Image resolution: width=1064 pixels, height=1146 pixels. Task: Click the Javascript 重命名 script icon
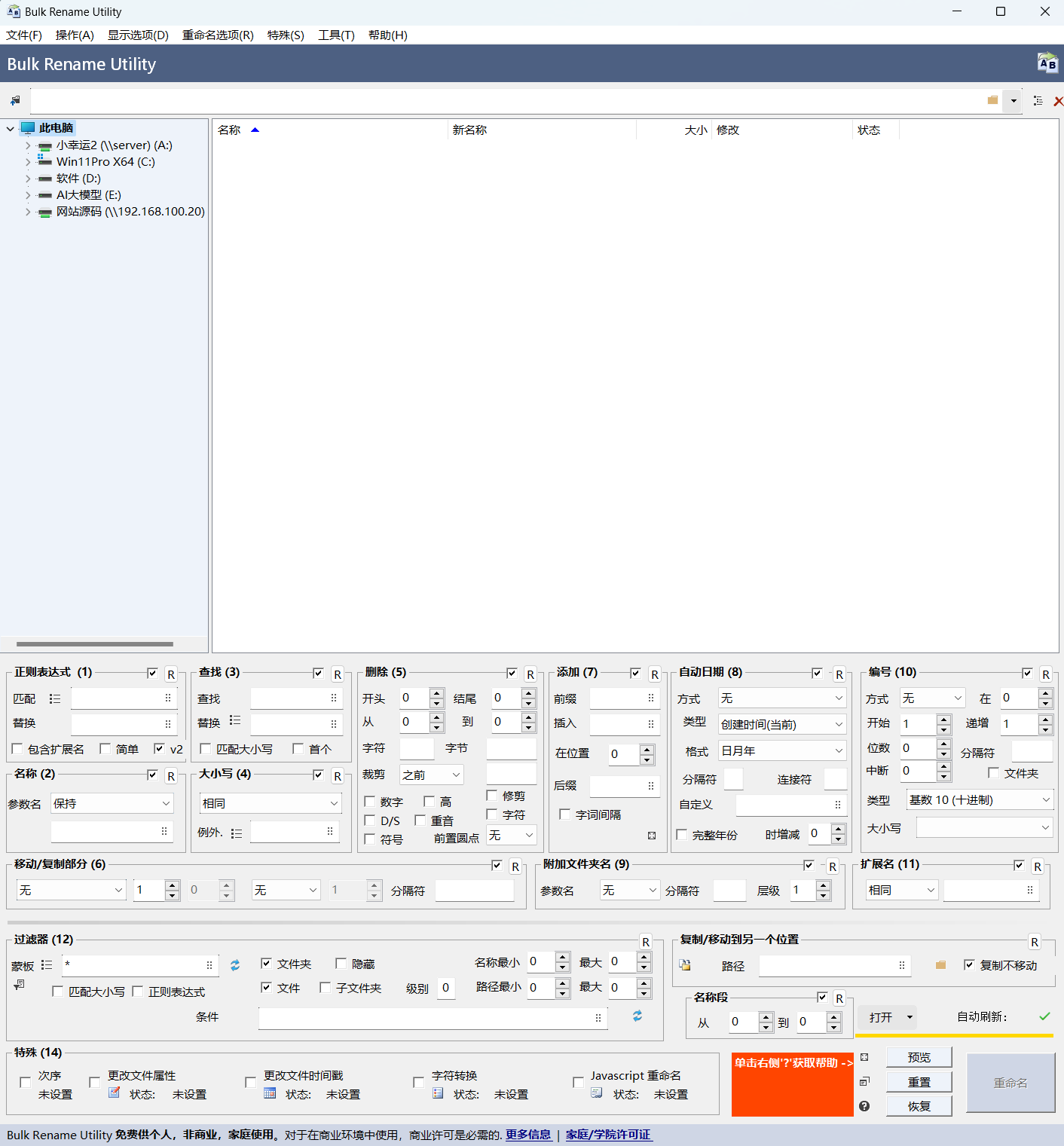tap(597, 1093)
